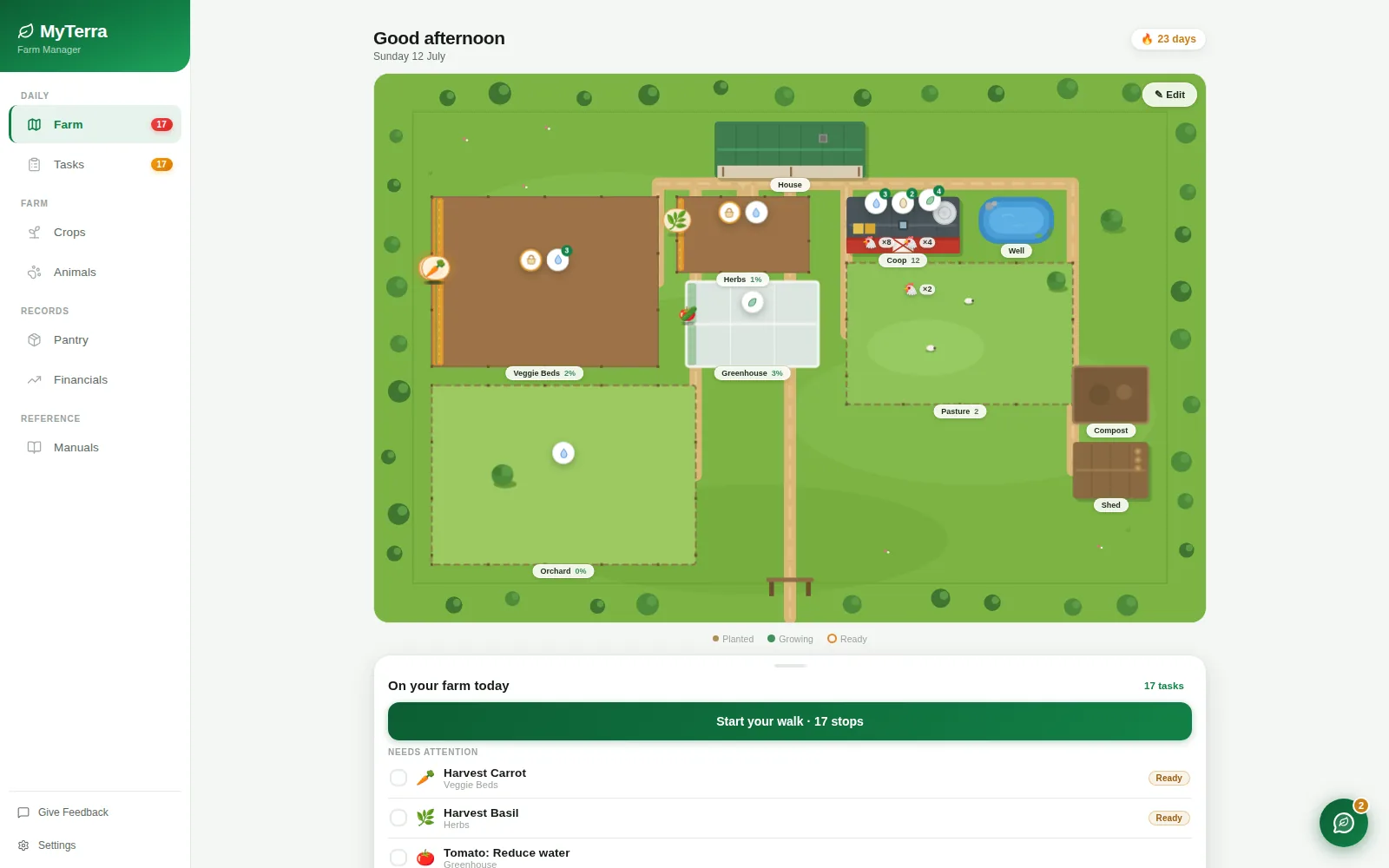Click the Ready legend ring
The height and width of the screenshot is (868, 1389).
(832, 639)
